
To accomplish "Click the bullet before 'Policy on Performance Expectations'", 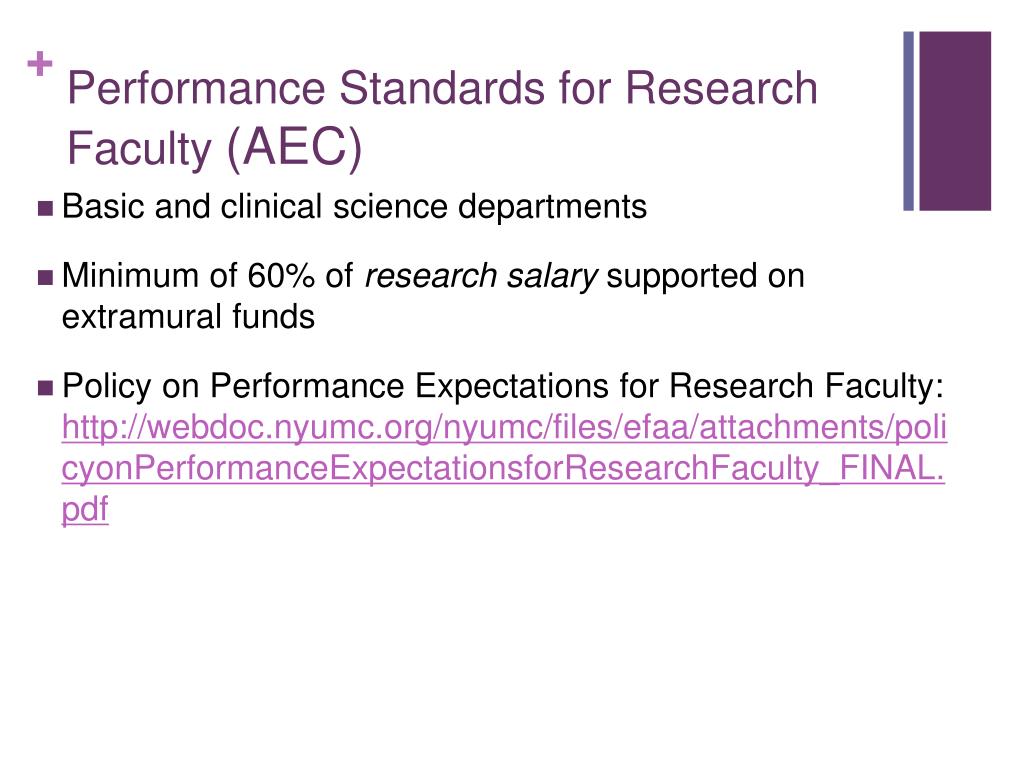I will pyautogui.click(x=45, y=388).
